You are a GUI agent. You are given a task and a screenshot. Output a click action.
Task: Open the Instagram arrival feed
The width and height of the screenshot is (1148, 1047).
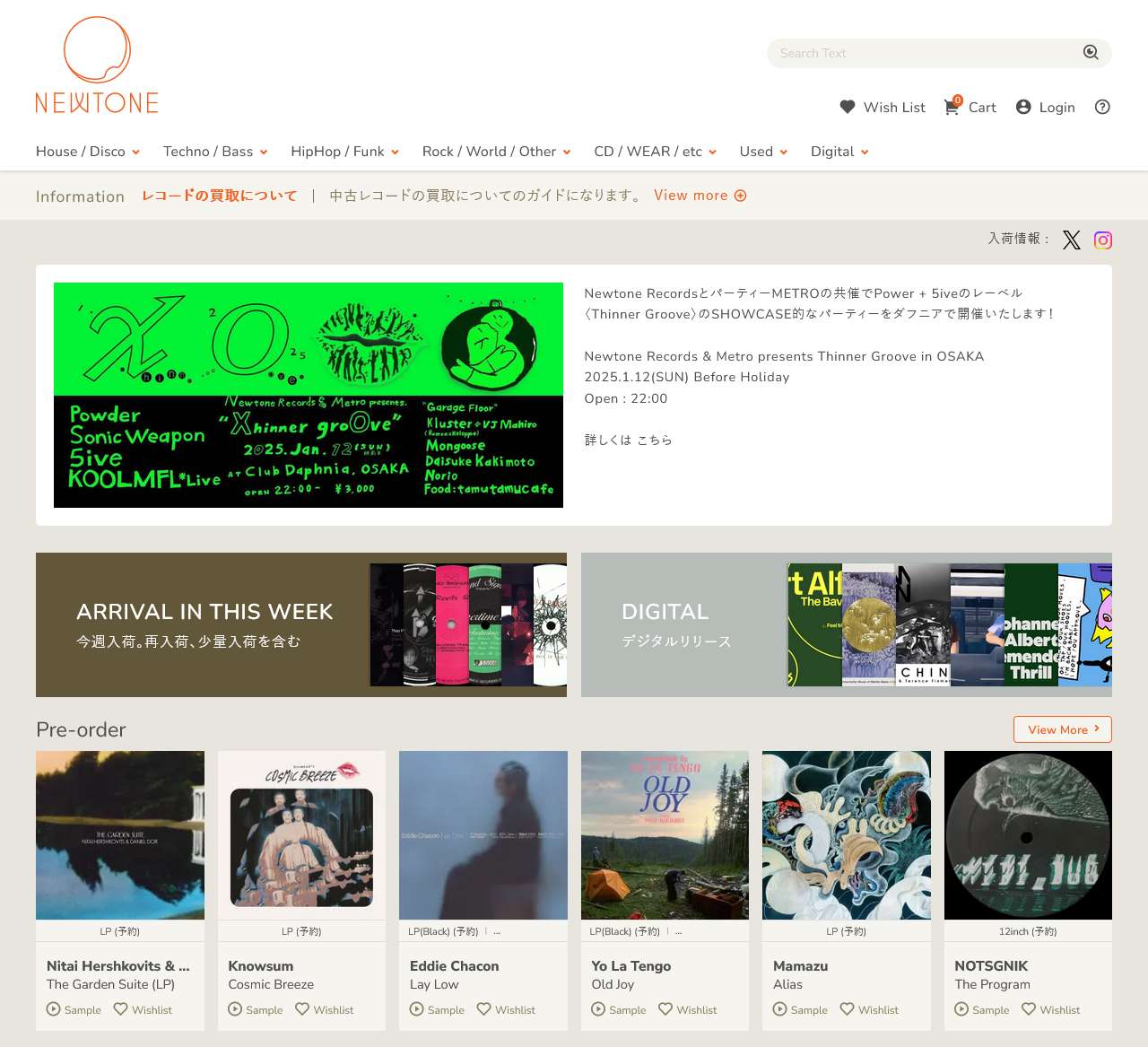click(x=1103, y=240)
